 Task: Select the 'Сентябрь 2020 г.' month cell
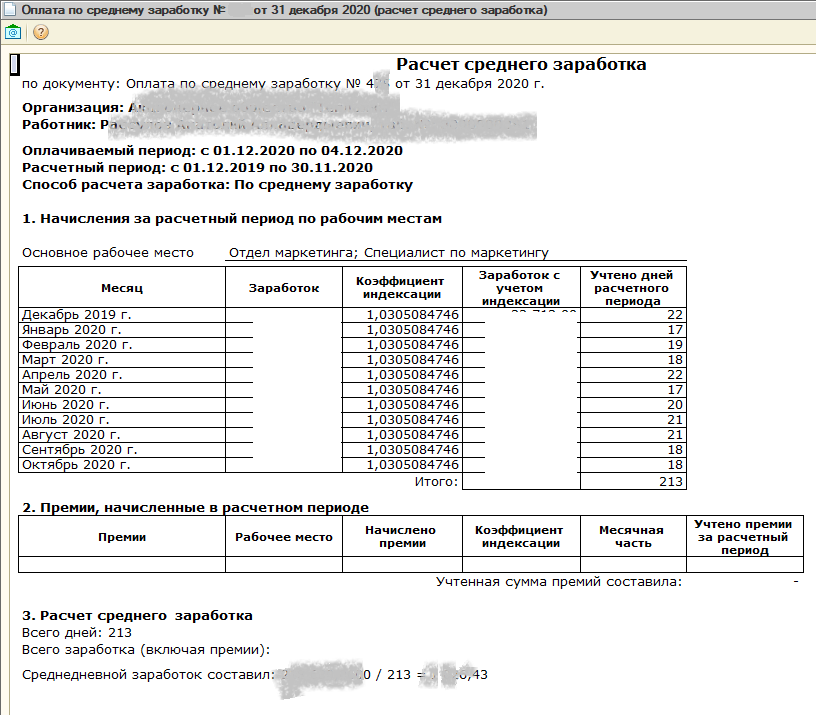[122, 450]
